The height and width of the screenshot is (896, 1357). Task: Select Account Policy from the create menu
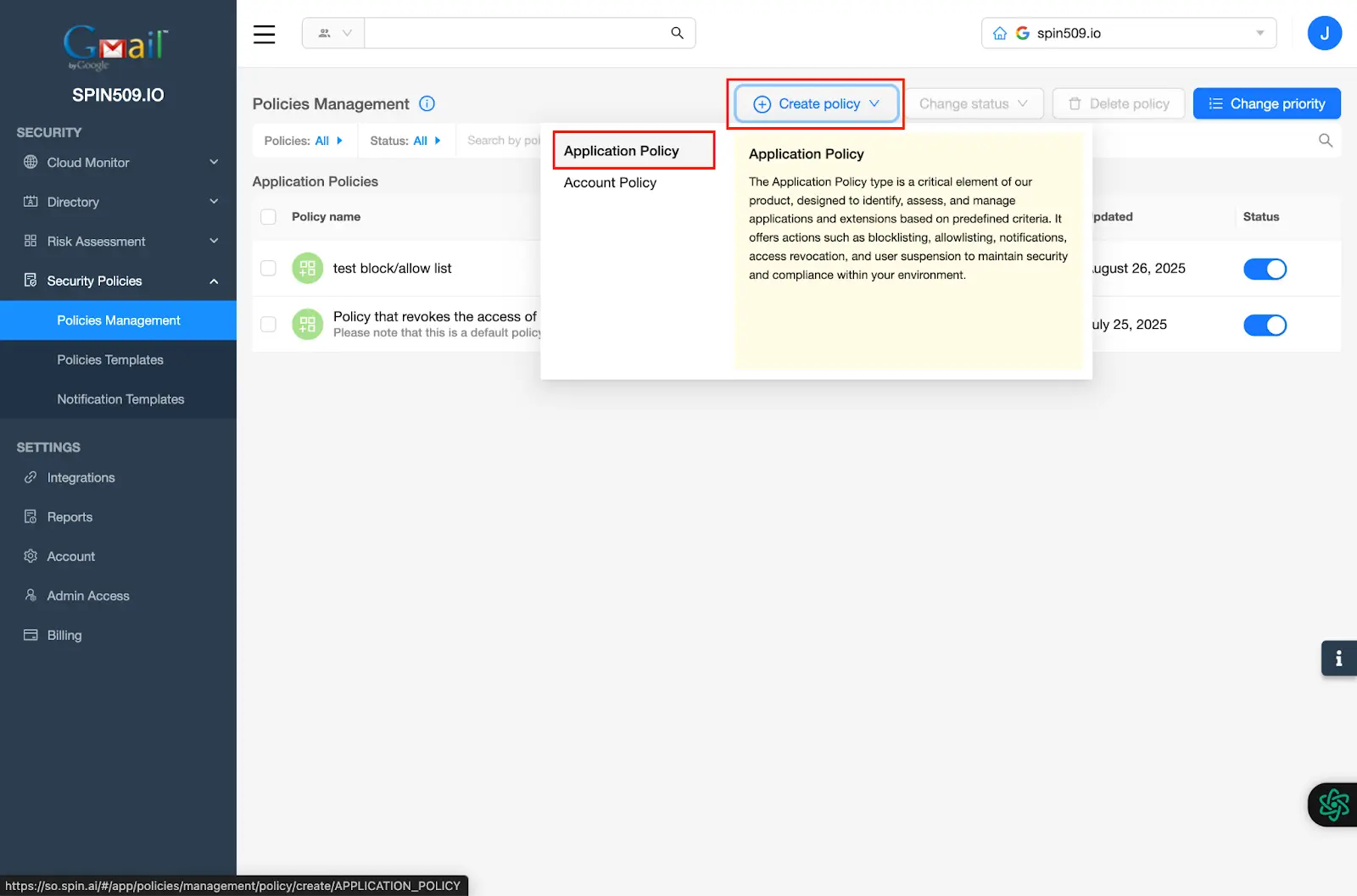click(x=610, y=182)
